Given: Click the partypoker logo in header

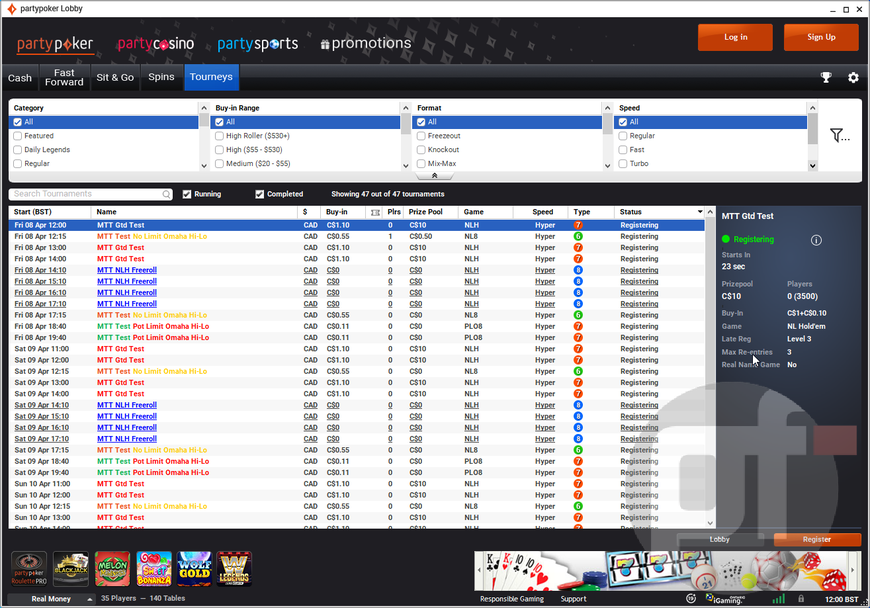Looking at the screenshot, I should [55, 44].
